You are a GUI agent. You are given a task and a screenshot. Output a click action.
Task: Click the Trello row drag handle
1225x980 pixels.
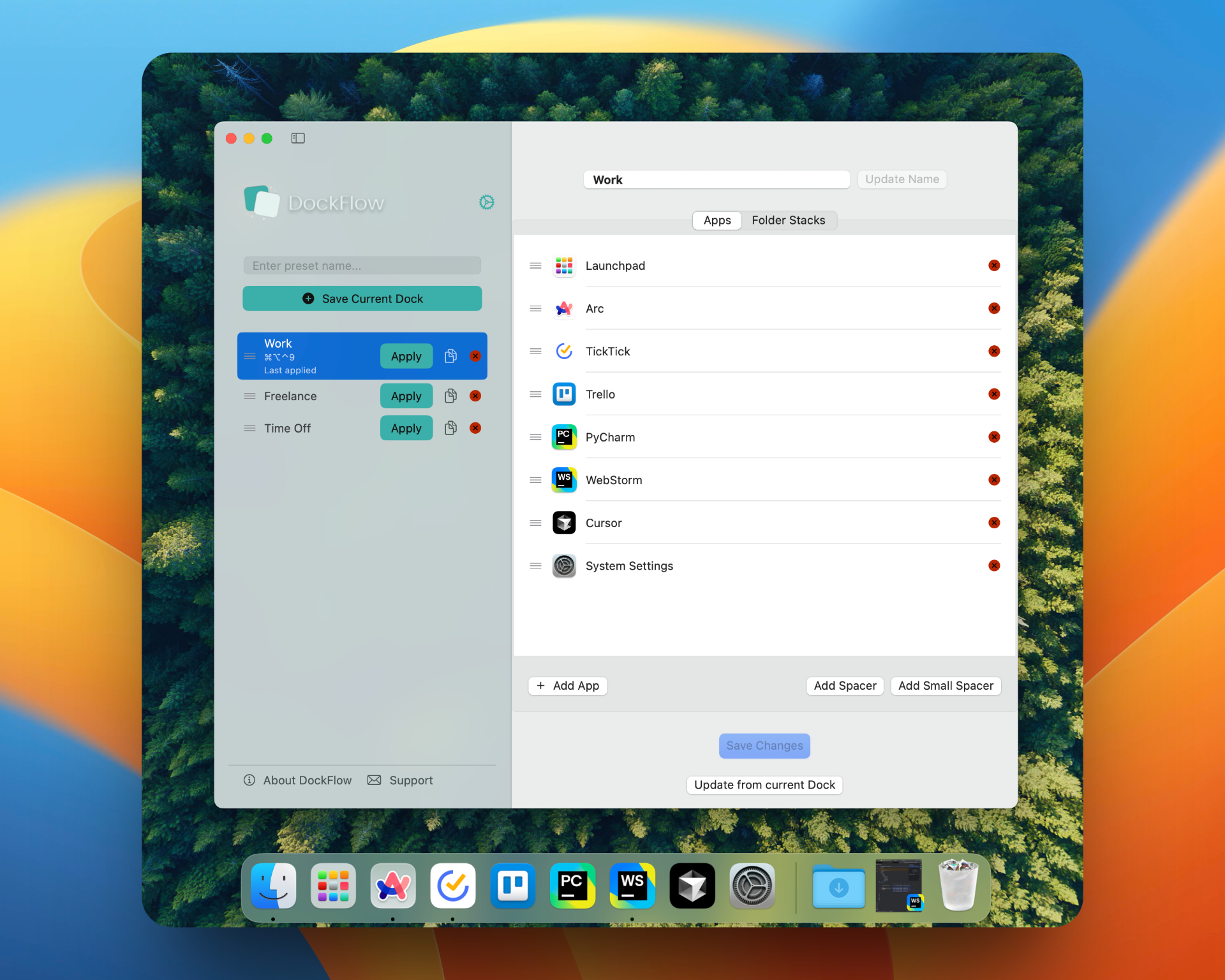(x=536, y=394)
